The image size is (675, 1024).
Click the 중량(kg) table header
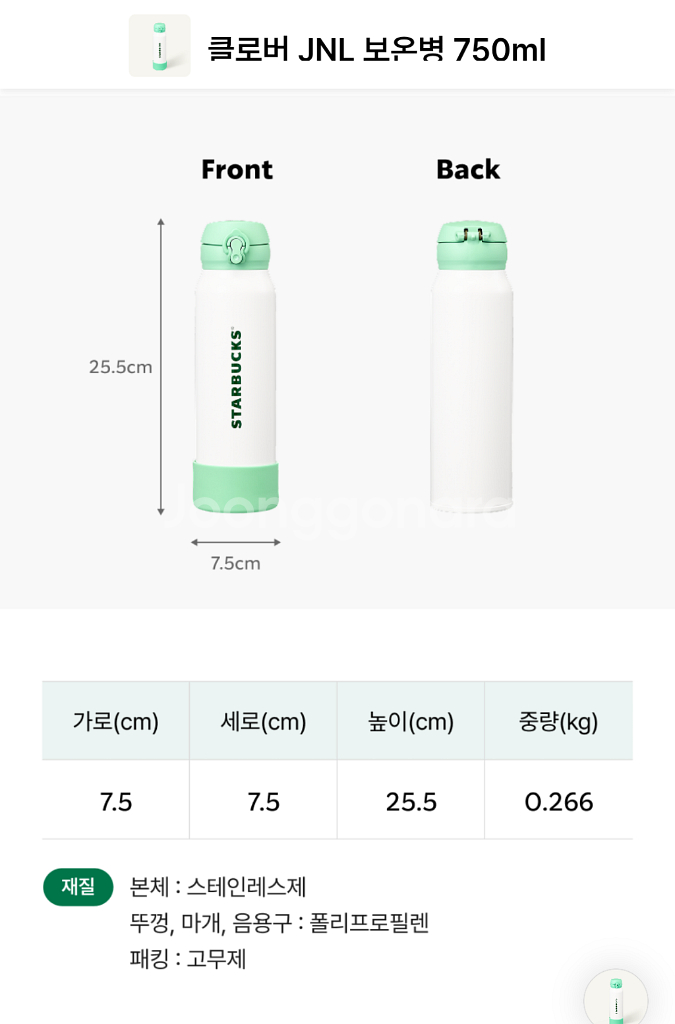click(559, 722)
